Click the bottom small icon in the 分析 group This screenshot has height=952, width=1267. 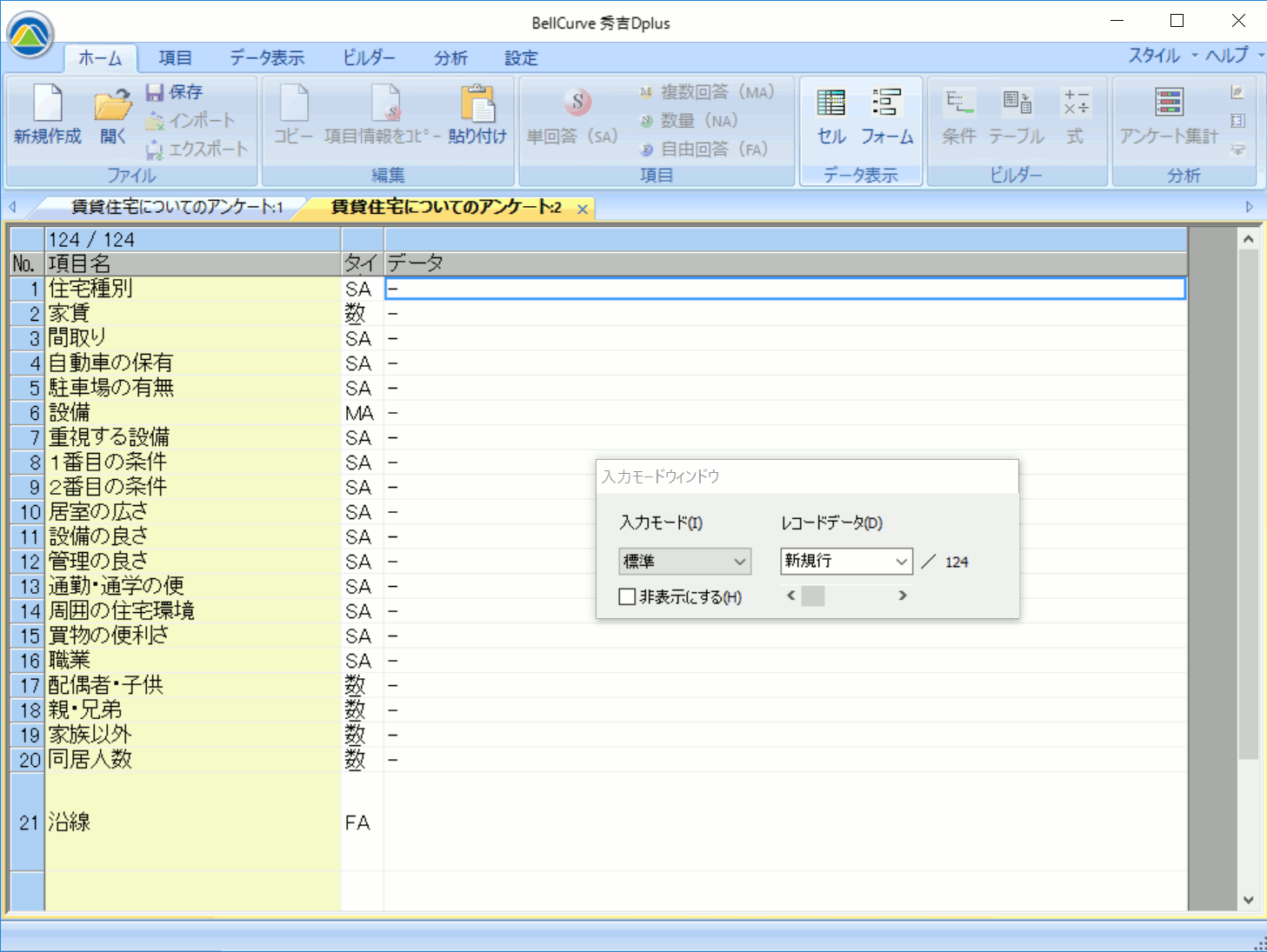pyautogui.click(x=1237, y=150)
